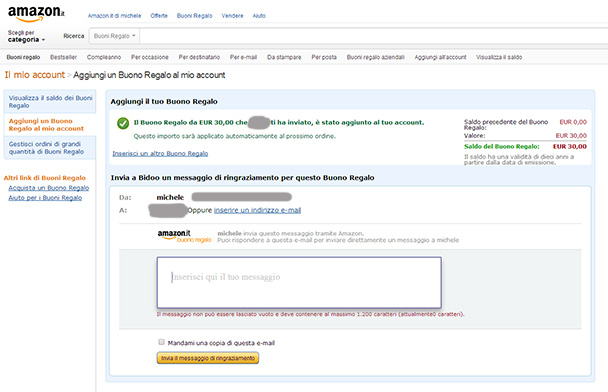
Task: Open 'Offerte' in top navigation
Action: click(159, 16)
